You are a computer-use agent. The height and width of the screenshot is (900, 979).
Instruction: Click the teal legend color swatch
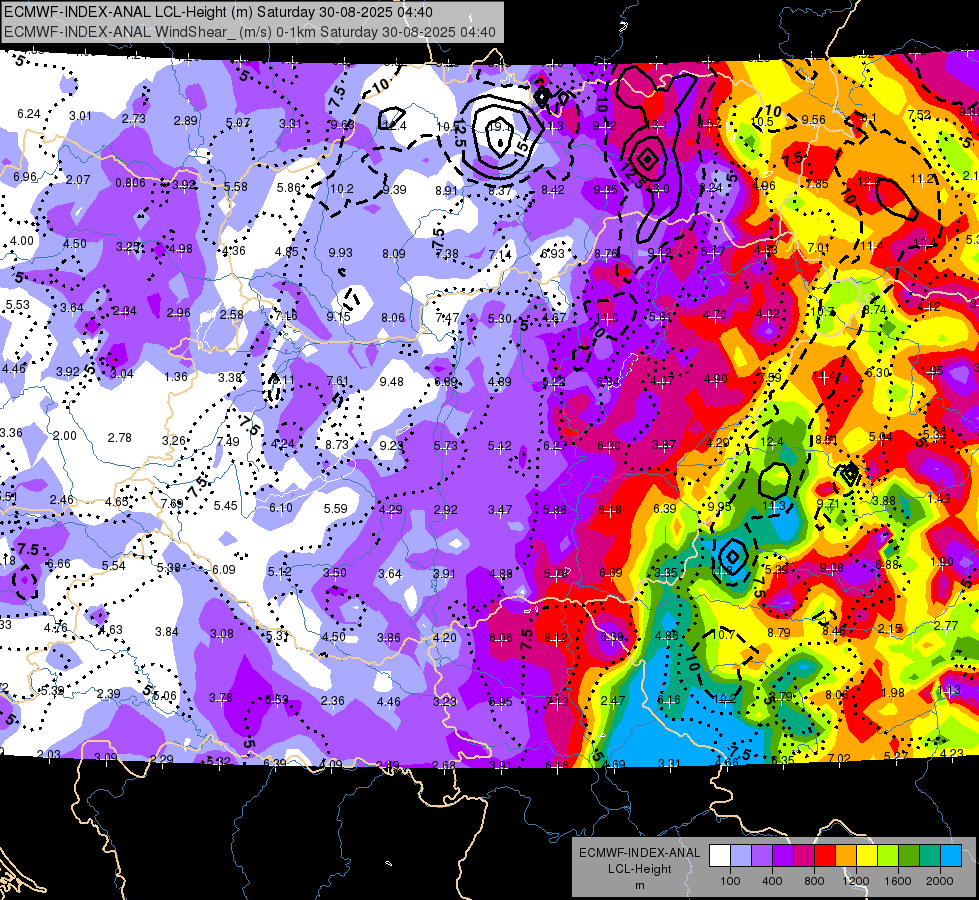929,856
